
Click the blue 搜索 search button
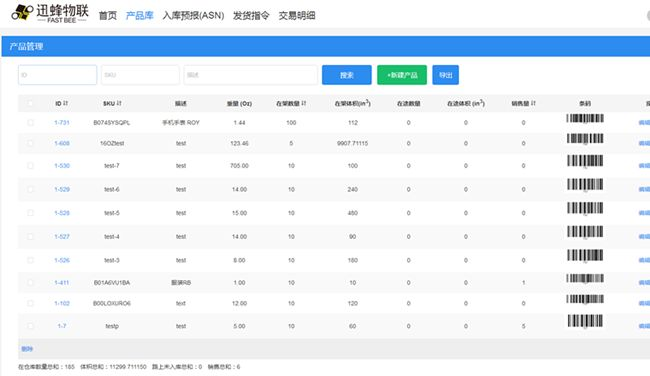(x=347, y=75)
